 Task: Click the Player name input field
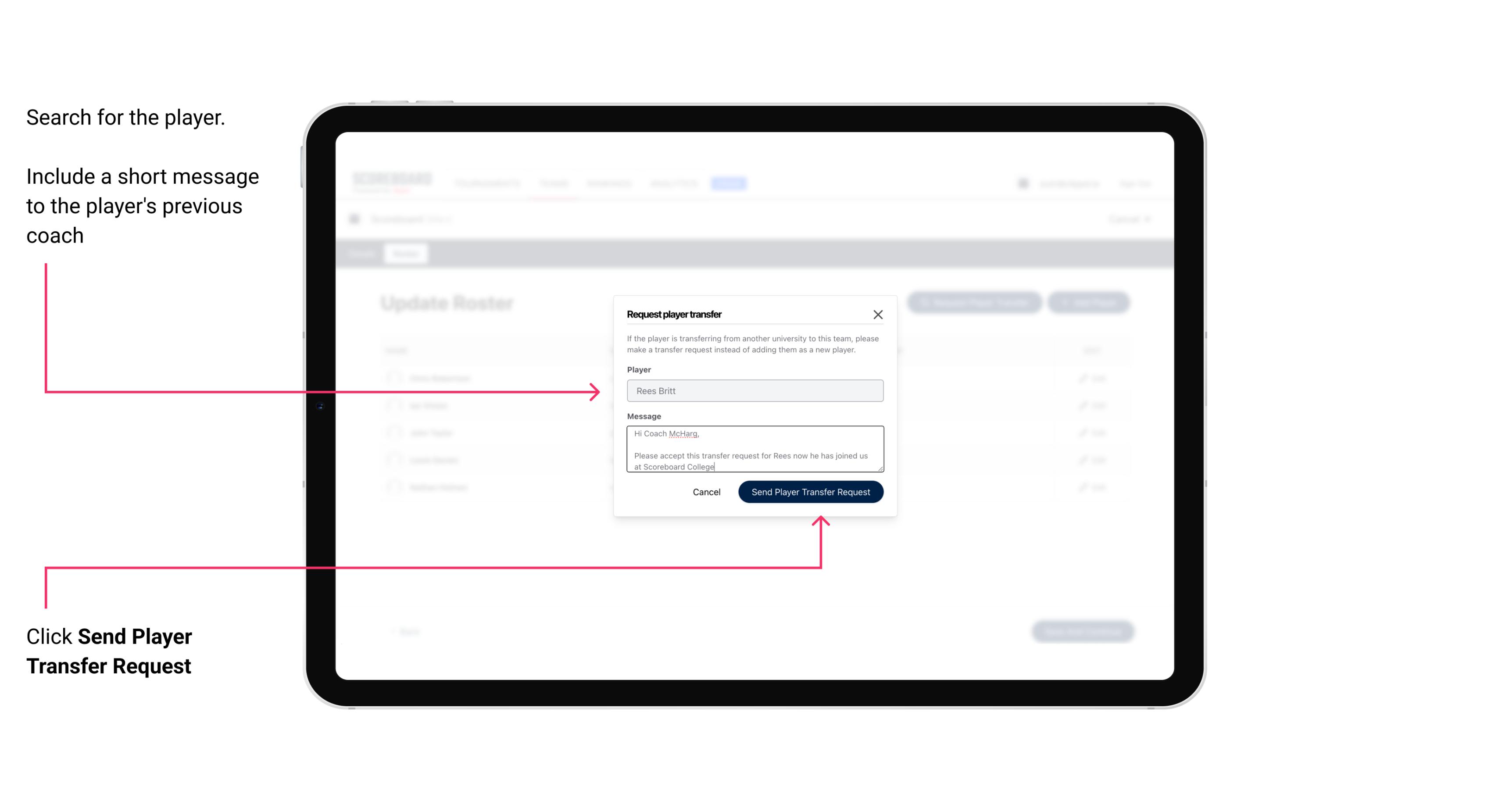(x=753, y=391)
